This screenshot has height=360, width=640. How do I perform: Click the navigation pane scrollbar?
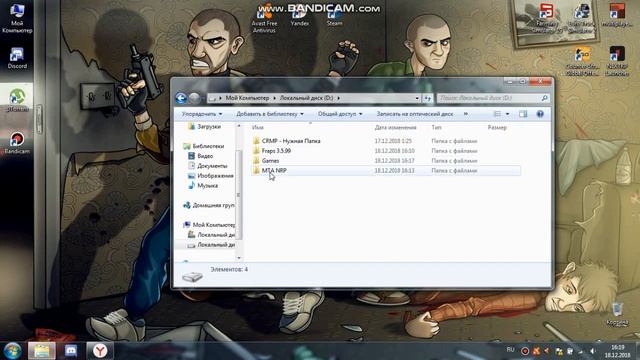pos(239,194)
